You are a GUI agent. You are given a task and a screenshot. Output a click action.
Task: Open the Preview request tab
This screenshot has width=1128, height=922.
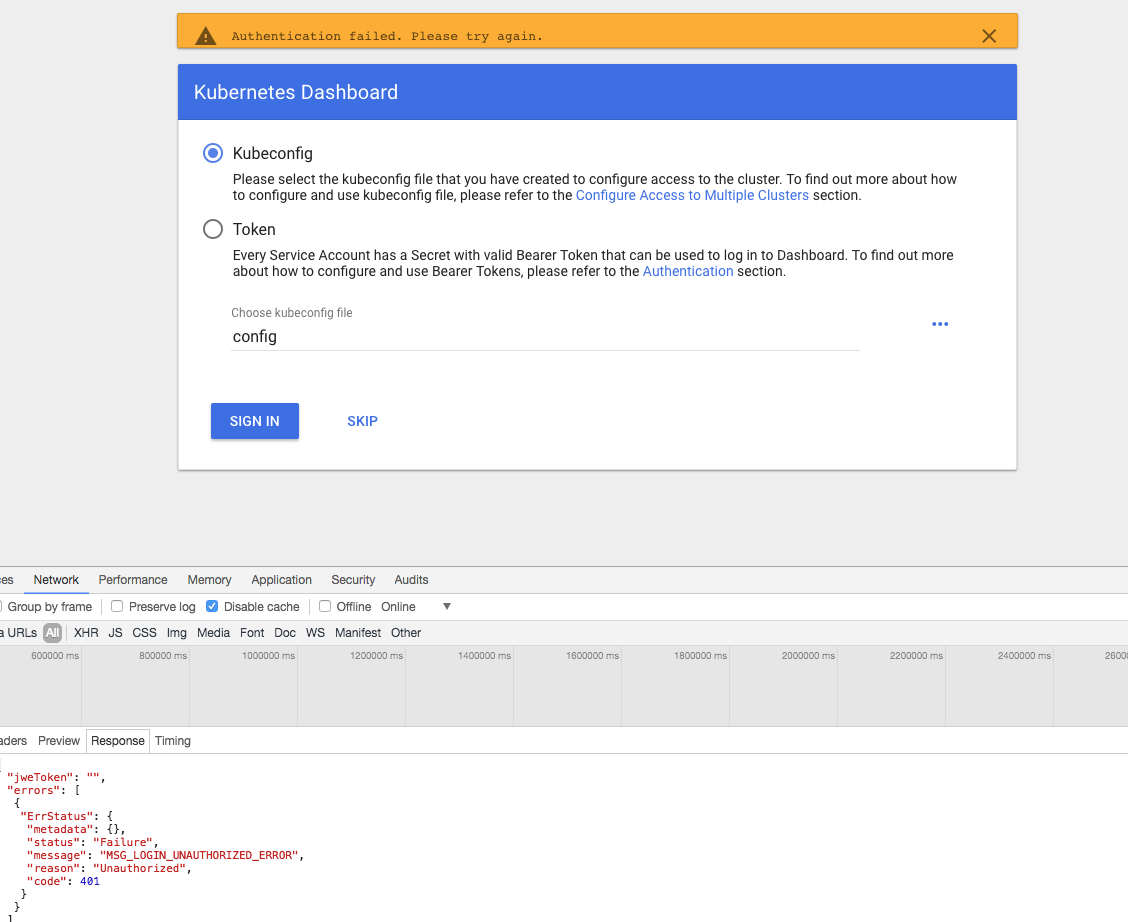click(x=59, y=741)
